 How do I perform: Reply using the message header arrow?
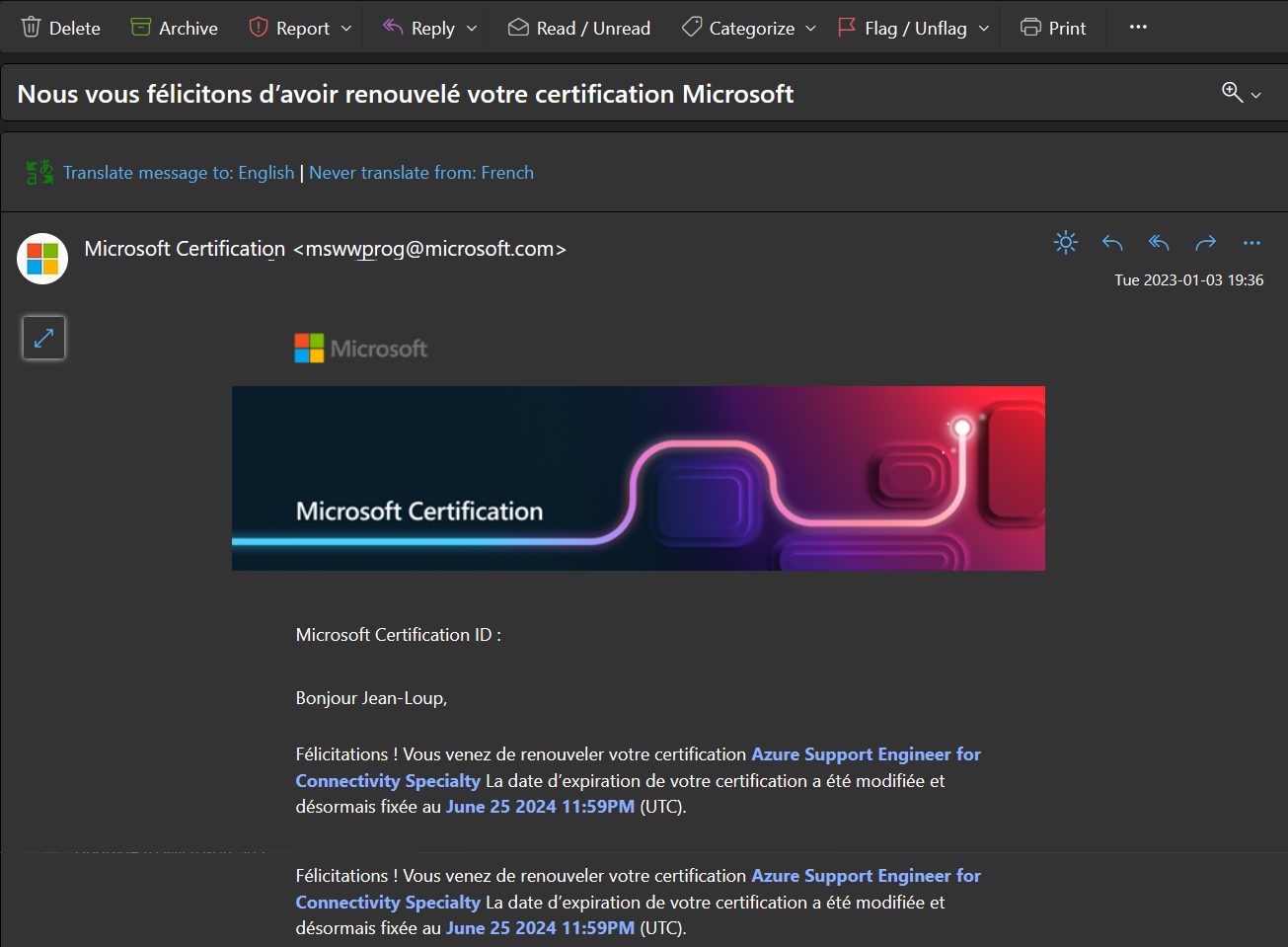coord(1112,243)
